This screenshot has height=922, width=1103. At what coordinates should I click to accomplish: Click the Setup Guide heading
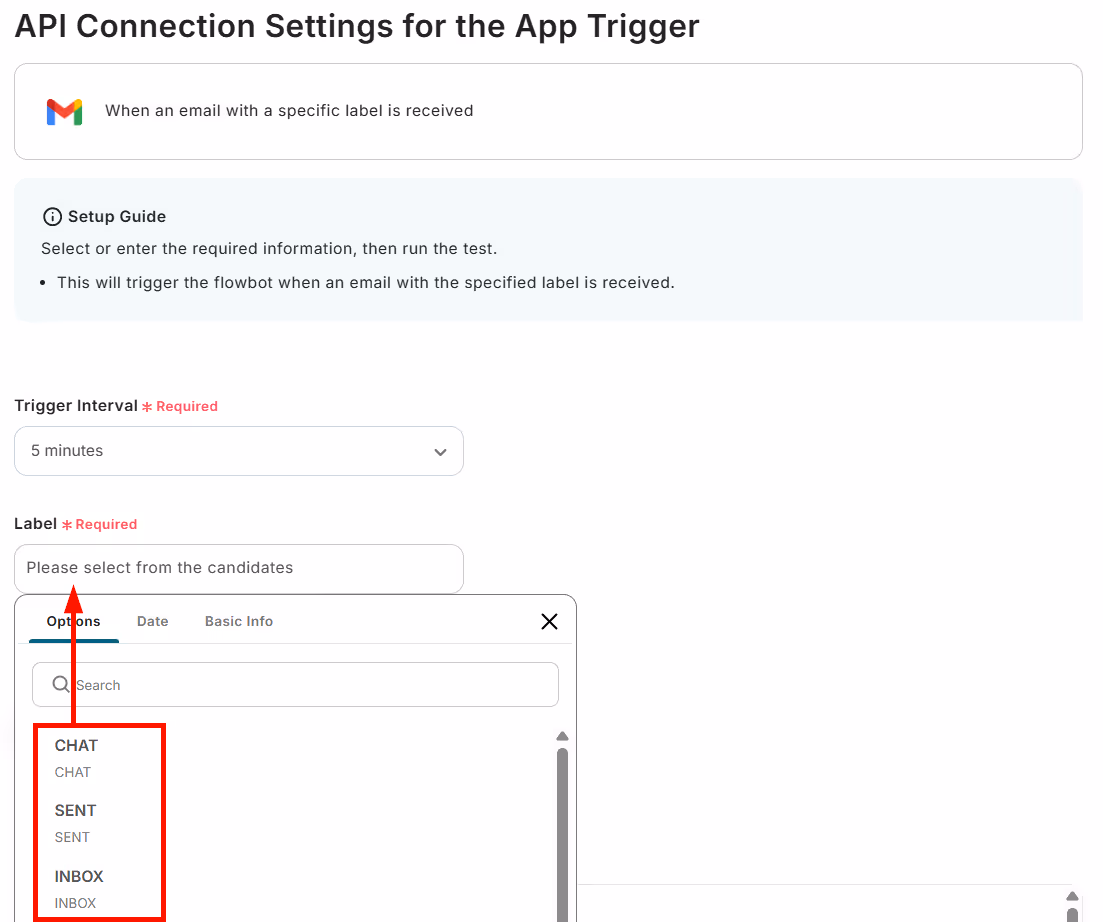[117, 217]
